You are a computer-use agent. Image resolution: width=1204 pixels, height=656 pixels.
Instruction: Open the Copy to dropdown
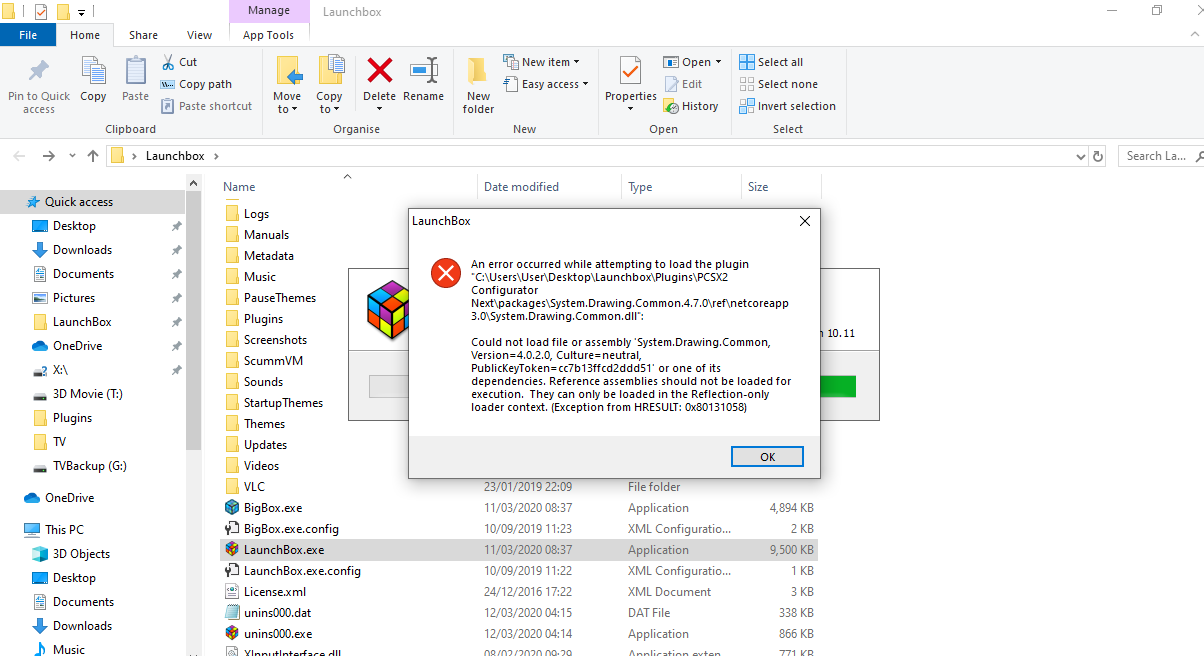329,85
